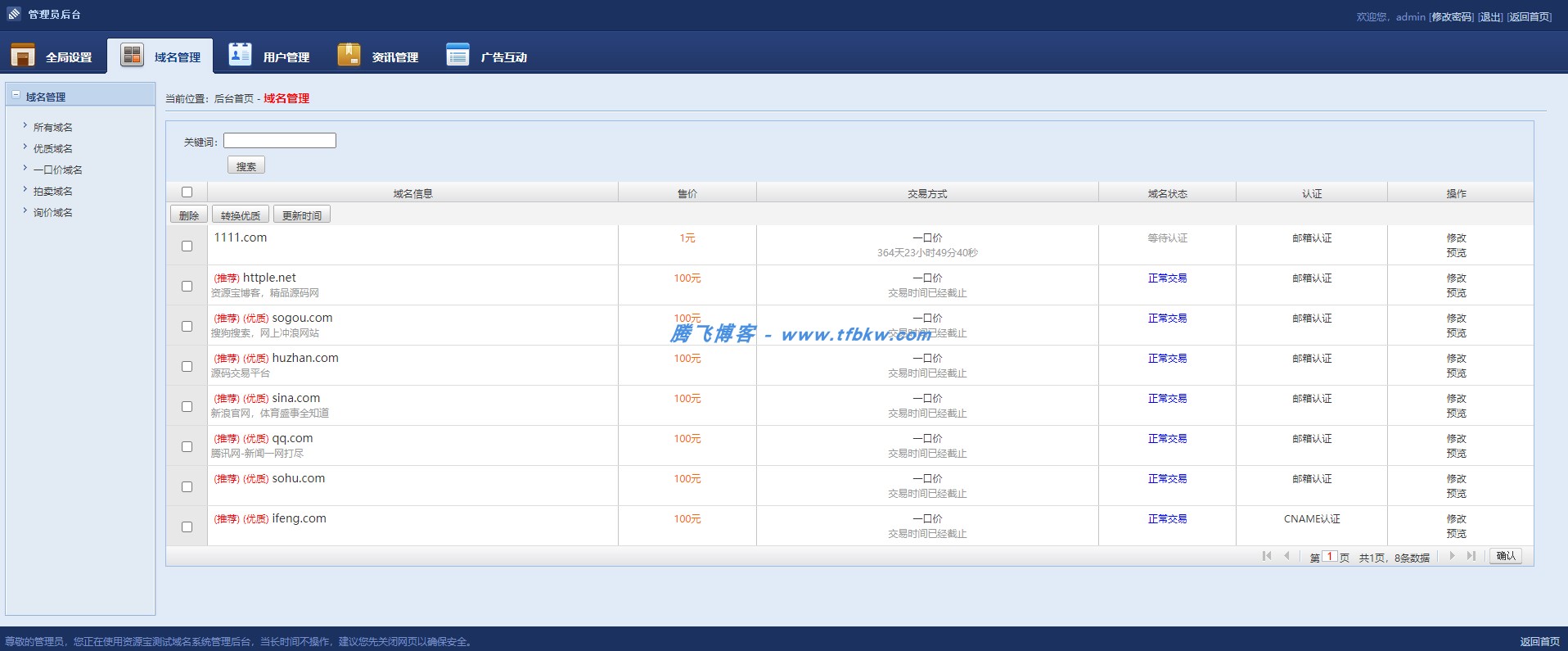Tick the sogou.com row checkbox
Screen dimensions: 1568x651
(x=187, y=326)
